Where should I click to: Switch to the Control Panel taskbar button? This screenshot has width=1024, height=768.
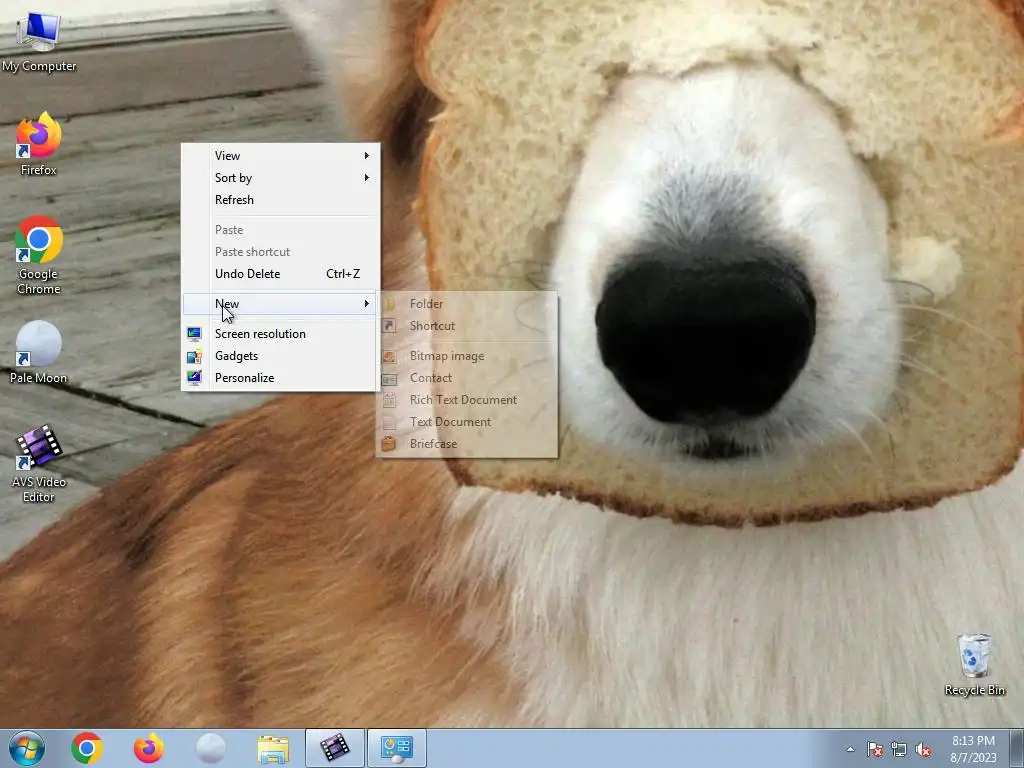[397, 748]
